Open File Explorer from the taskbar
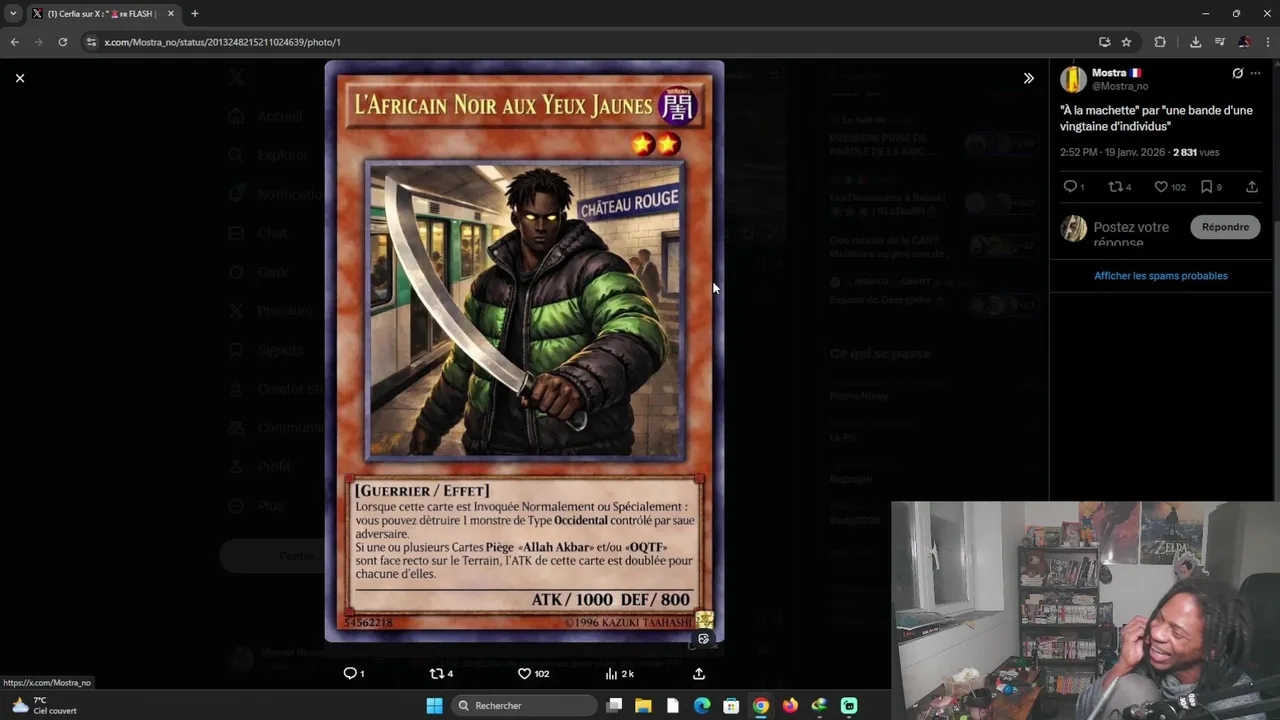 pyautogui.click(x=643, y=706)
